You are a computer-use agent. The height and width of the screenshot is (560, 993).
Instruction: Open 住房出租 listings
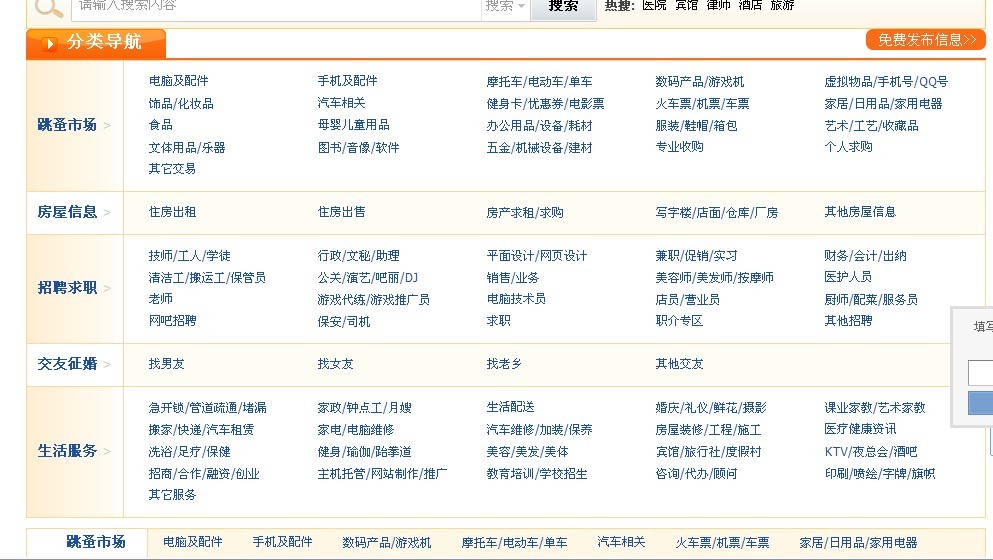[x=172, y=212]
